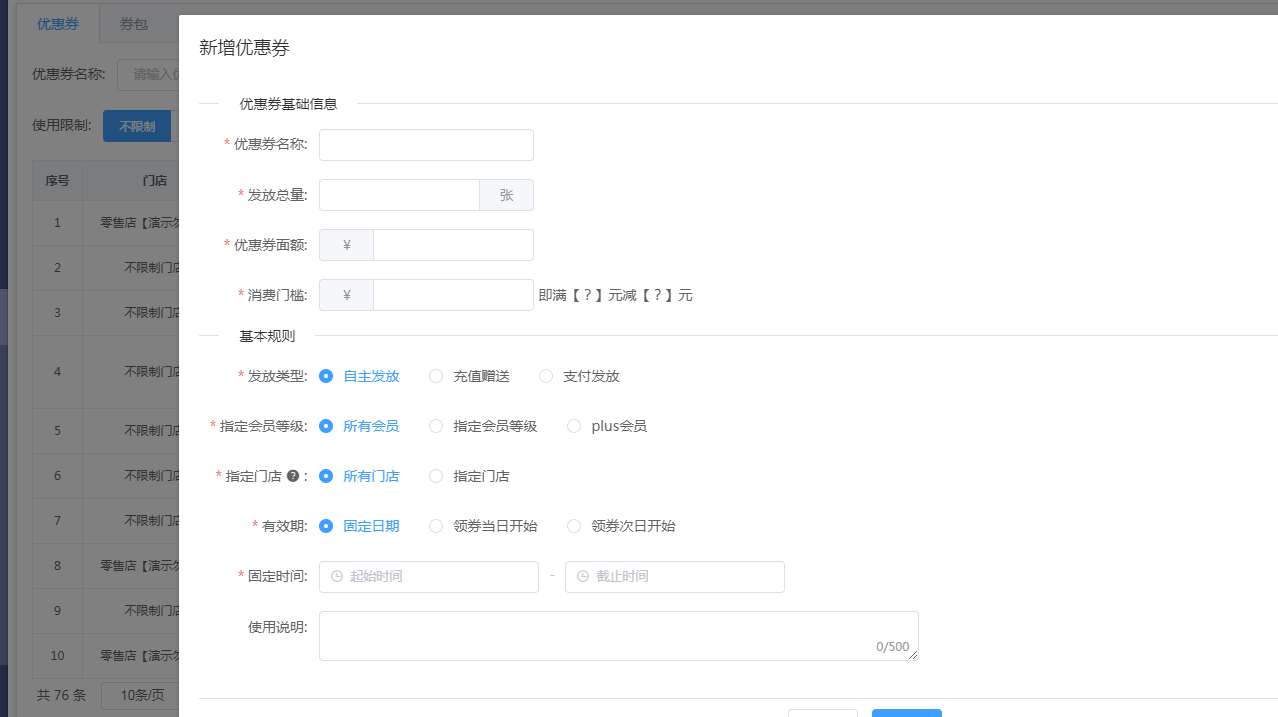Viewport: 1278px width, 717px height.
Task: Click the 序号 column header
Action: tap(57, 181)
